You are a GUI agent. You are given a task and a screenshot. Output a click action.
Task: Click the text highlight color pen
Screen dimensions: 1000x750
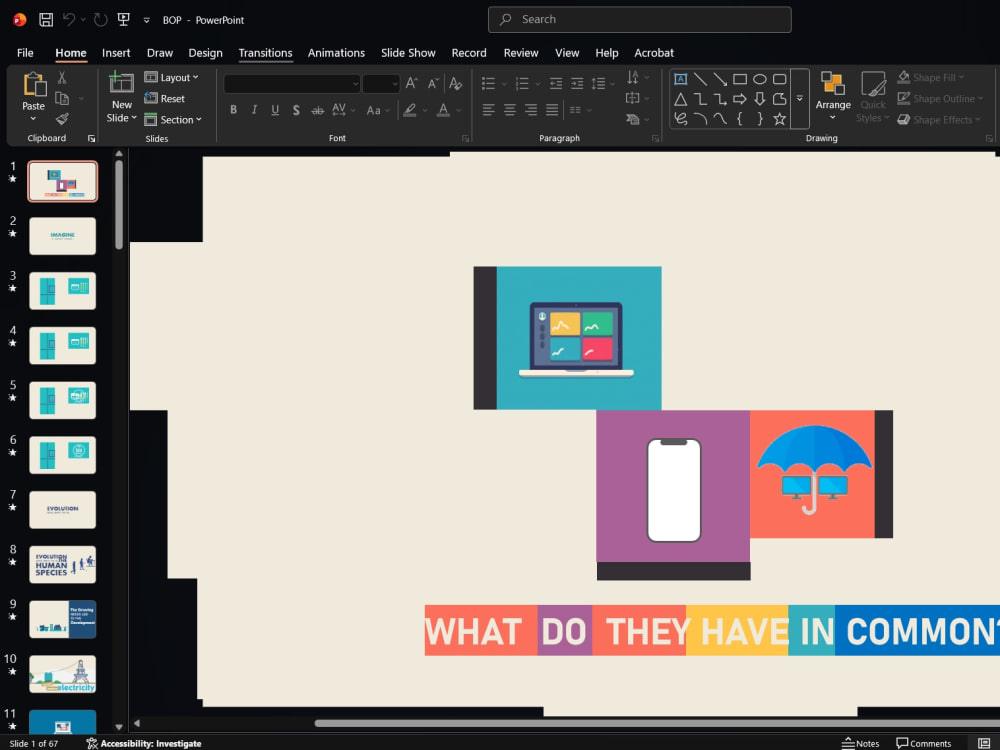410,110
